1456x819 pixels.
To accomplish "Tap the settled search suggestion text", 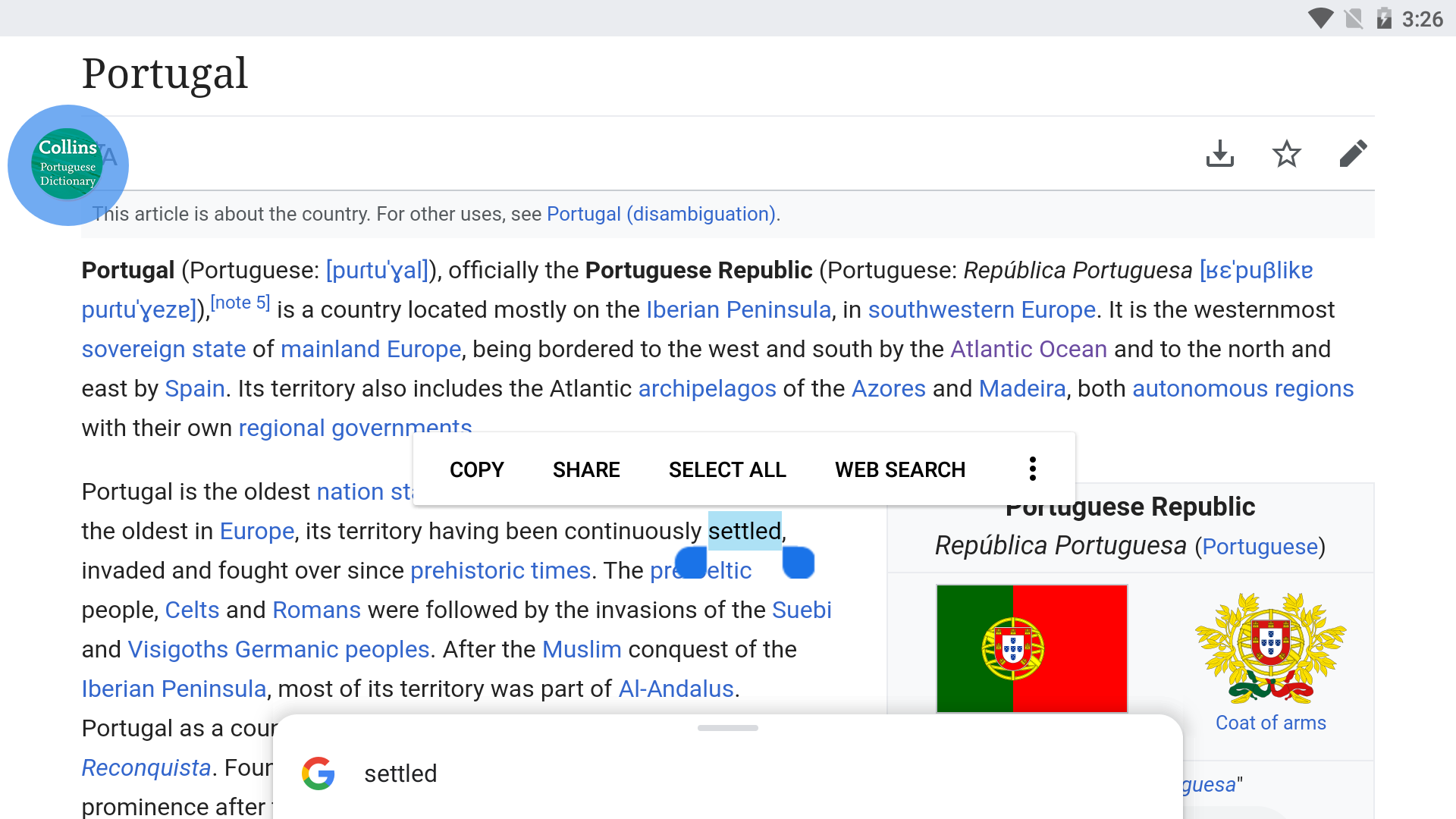I will 400,773.
